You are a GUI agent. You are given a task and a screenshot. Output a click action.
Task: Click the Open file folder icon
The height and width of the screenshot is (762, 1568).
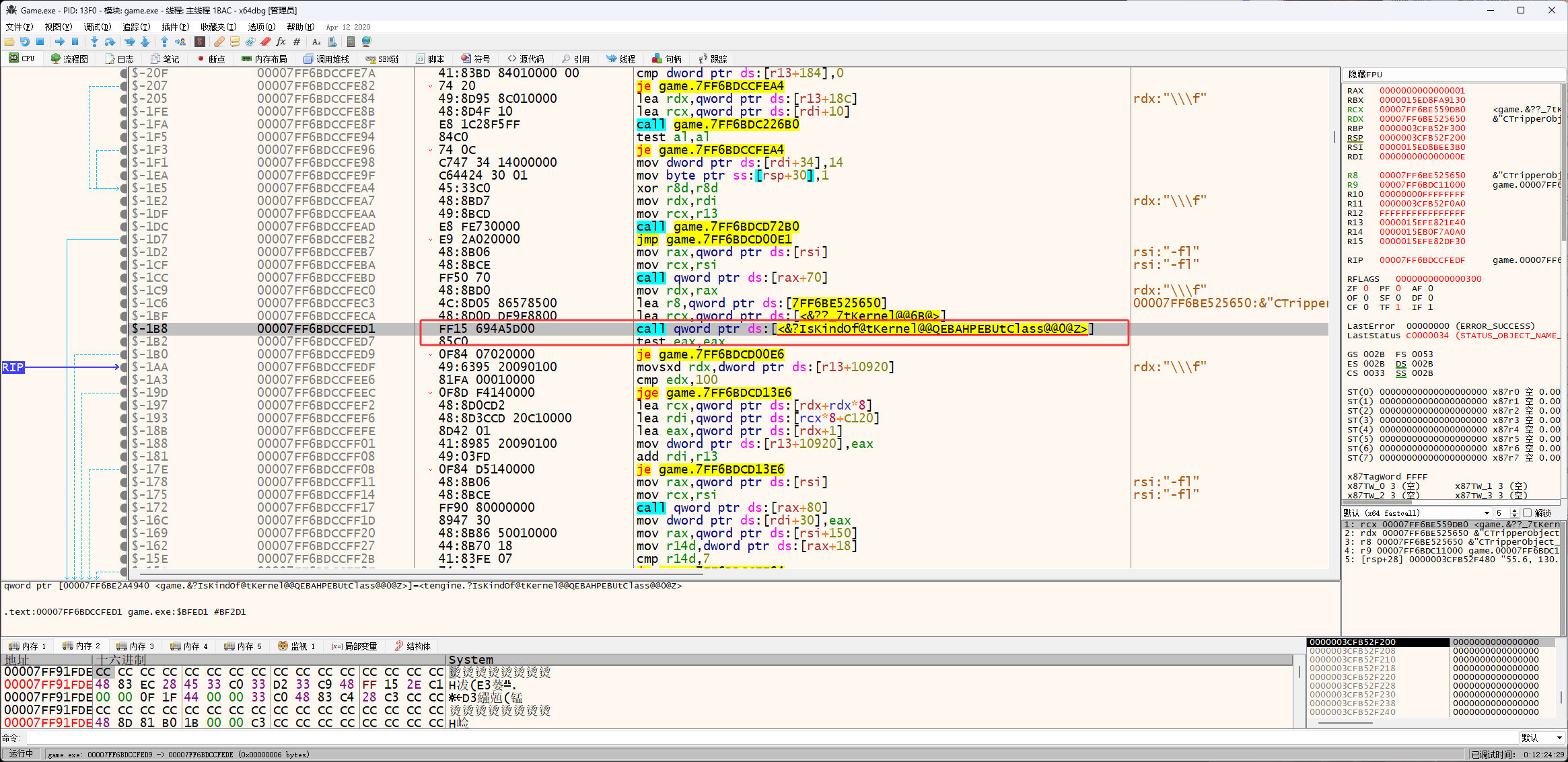click(9, 42)
